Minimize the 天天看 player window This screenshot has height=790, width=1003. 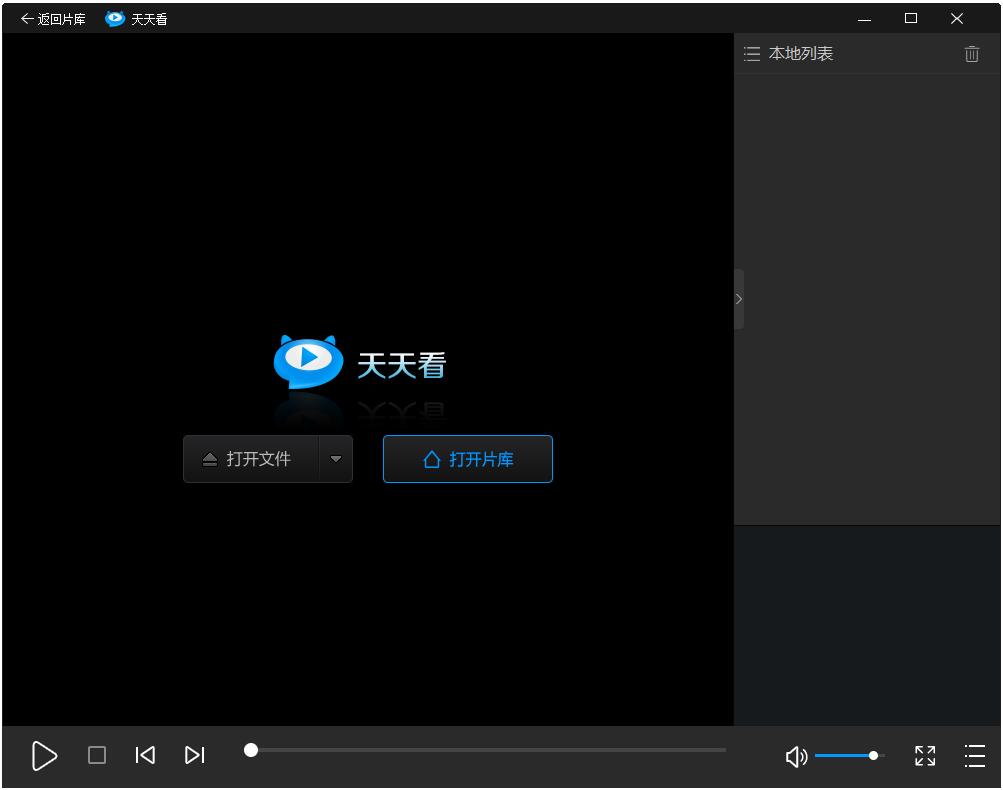coord(864,19)
